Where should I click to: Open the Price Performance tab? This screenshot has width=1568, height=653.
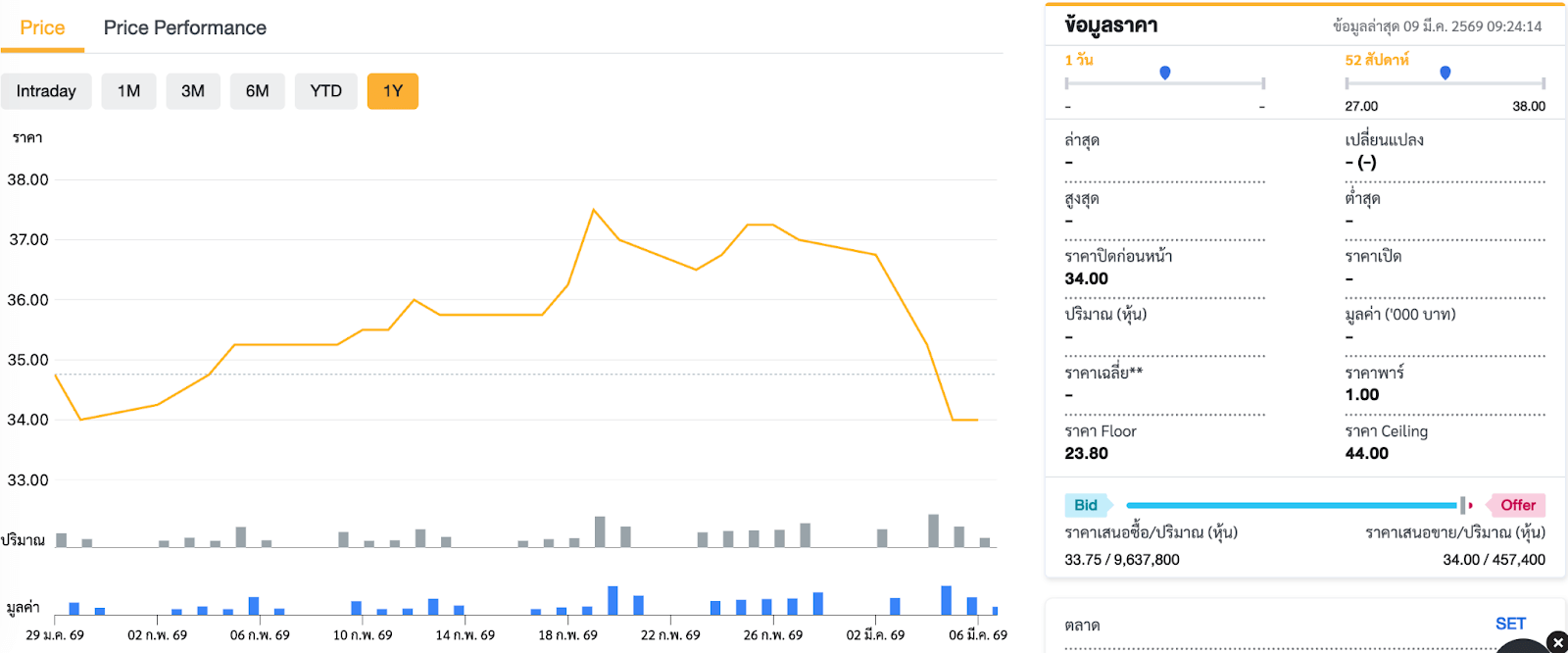(184, 27)
